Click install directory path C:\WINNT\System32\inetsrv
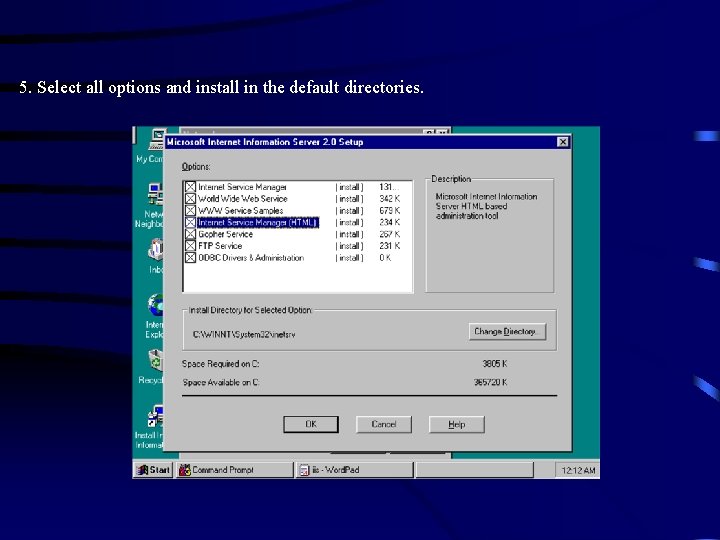The width and height of the screenshot is (720, 540). click(244, 334)
